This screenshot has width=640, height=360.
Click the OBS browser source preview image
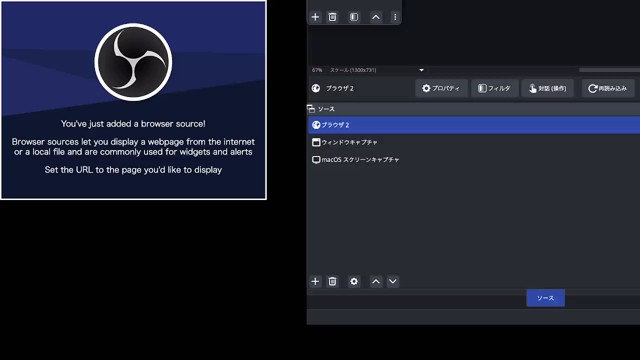tap(133, 100)
